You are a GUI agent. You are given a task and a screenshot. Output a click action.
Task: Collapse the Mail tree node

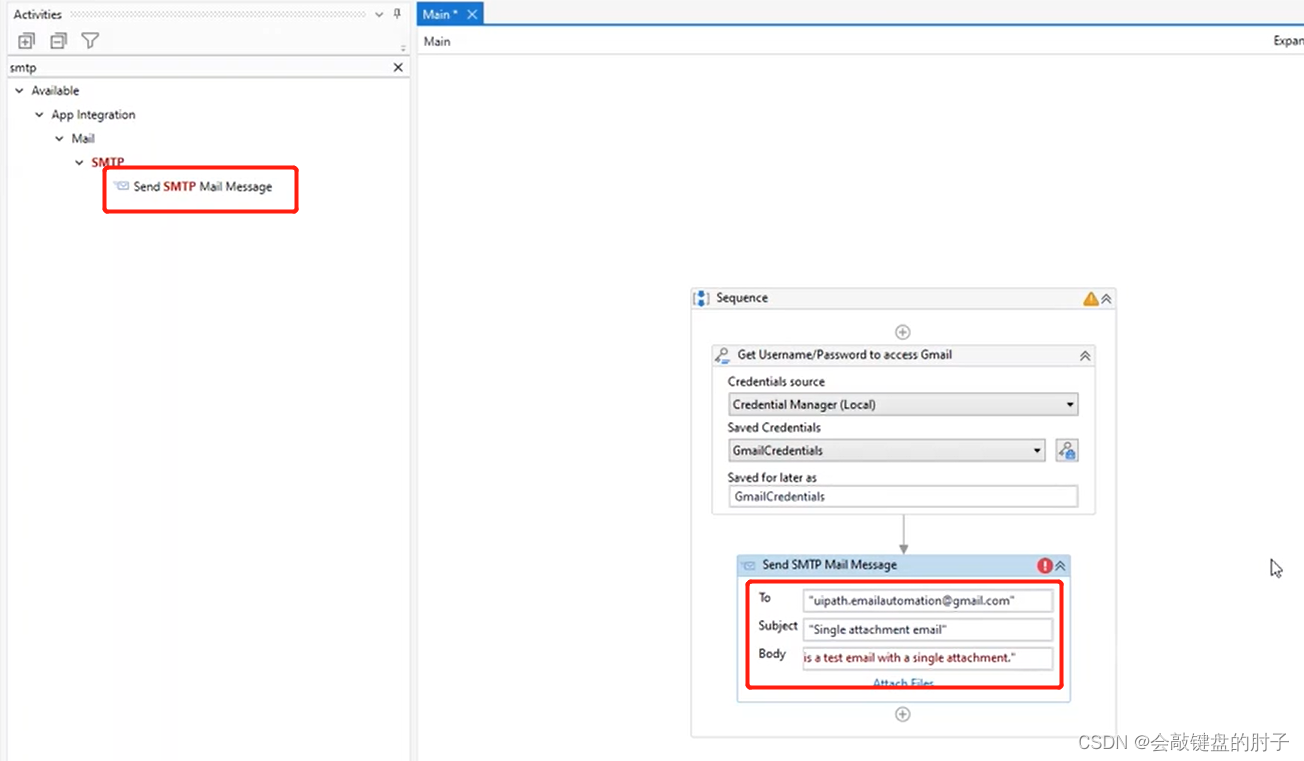coord(59,139)
